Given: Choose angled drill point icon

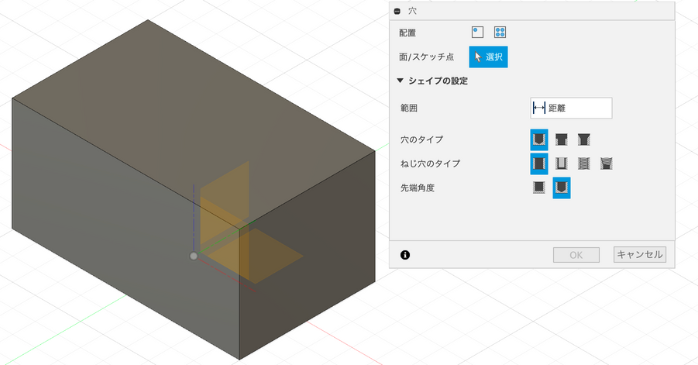Looking at the screenshot, I should [x=561, y=188].
